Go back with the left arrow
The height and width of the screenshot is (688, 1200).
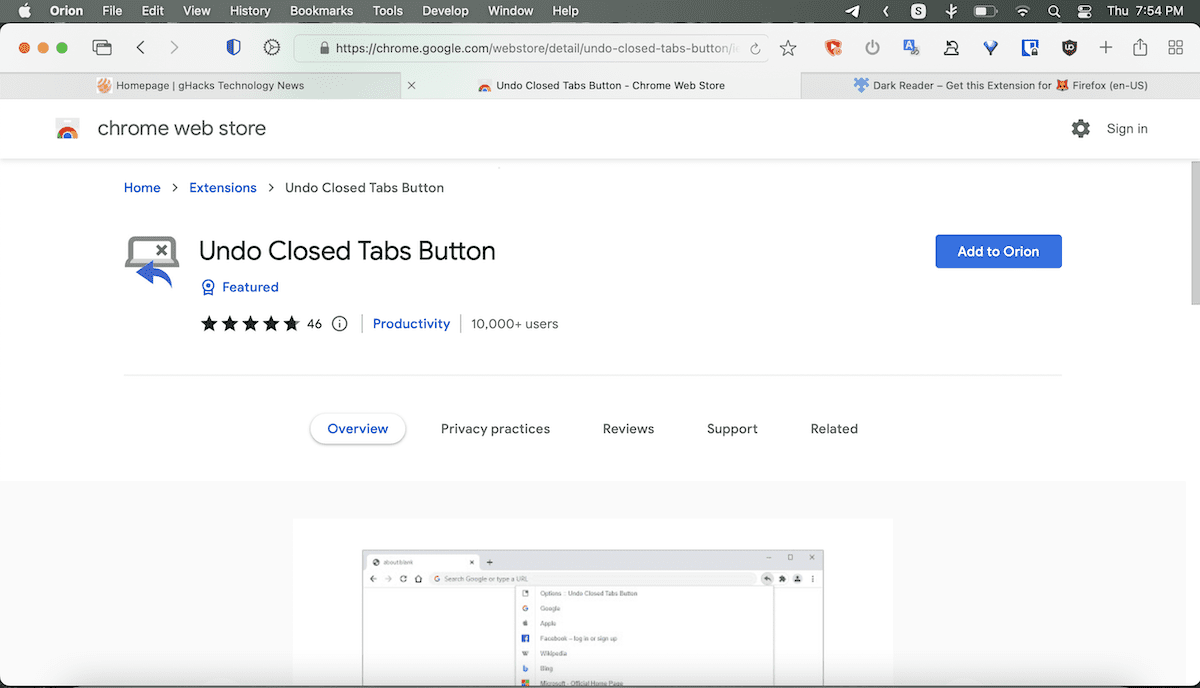tap(140, 47)
